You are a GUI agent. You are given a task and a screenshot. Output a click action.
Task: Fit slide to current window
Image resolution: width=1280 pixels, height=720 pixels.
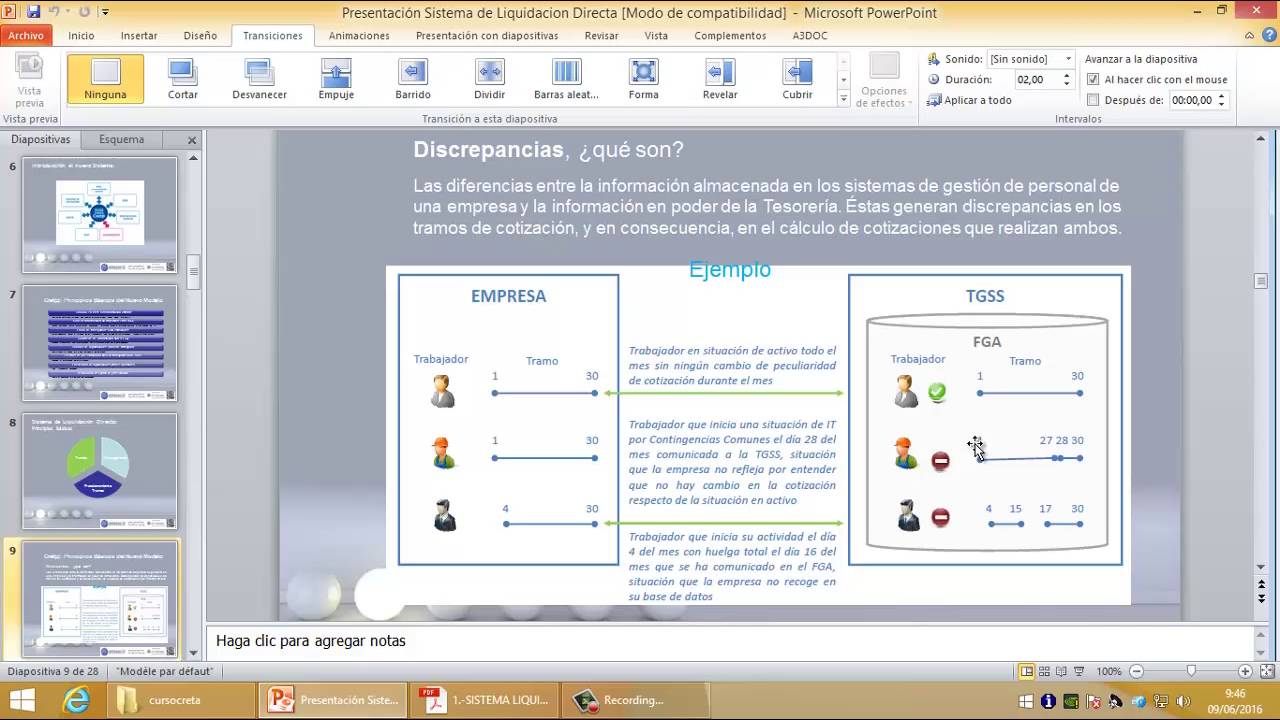click(x=1265, y=672)
